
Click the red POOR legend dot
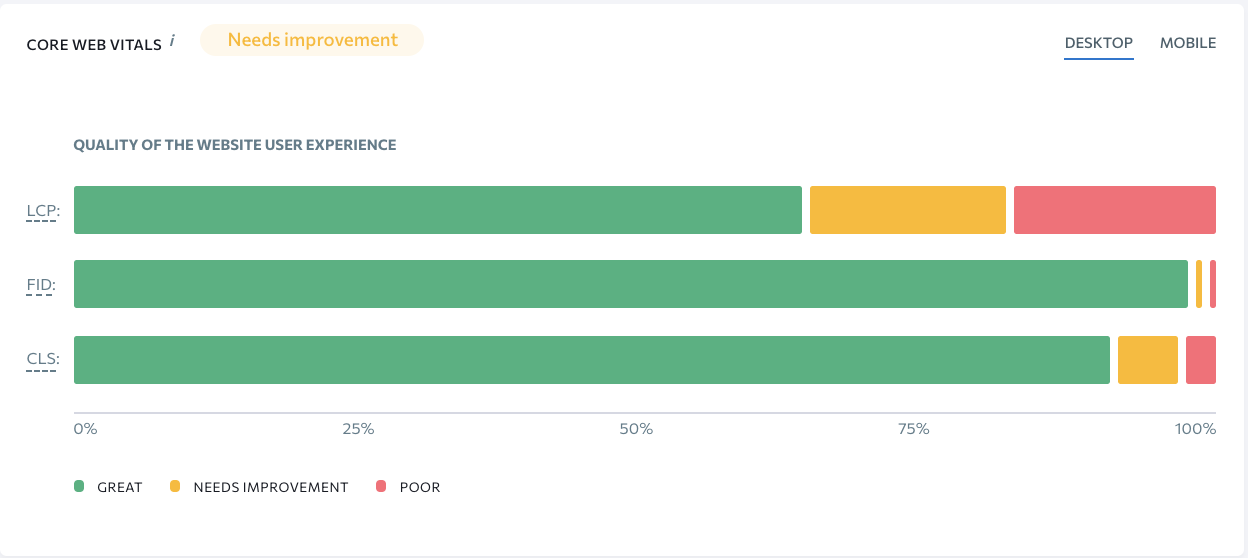[381, 487]
